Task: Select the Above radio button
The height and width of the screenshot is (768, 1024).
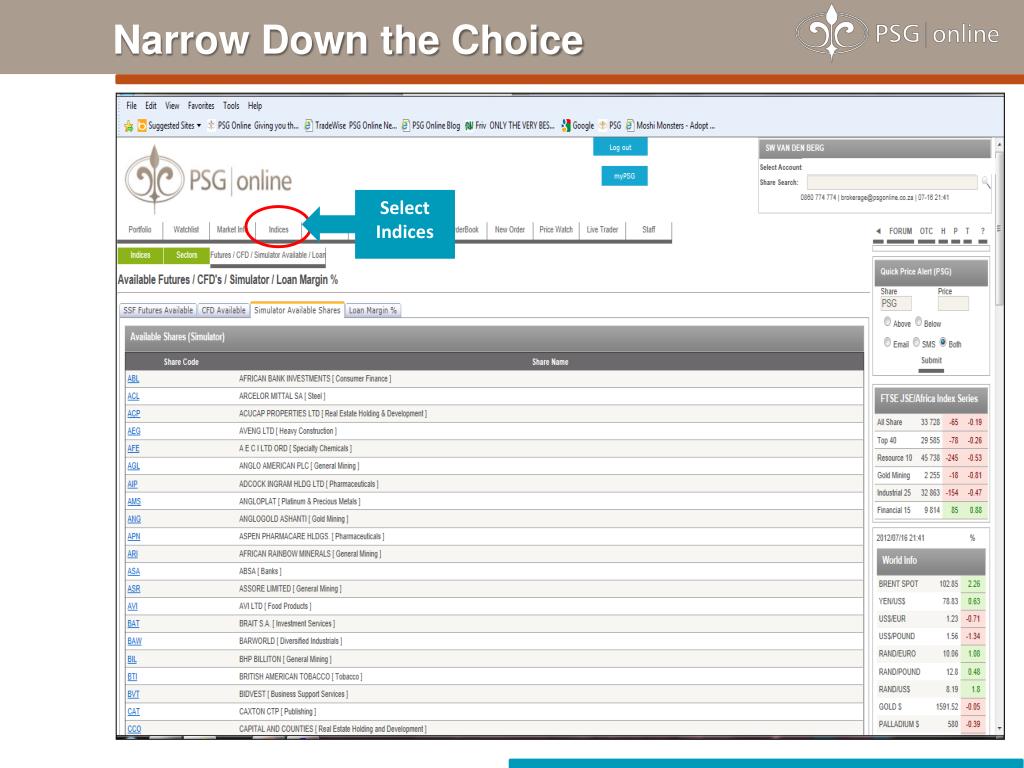Action: [x=888, y=322]
